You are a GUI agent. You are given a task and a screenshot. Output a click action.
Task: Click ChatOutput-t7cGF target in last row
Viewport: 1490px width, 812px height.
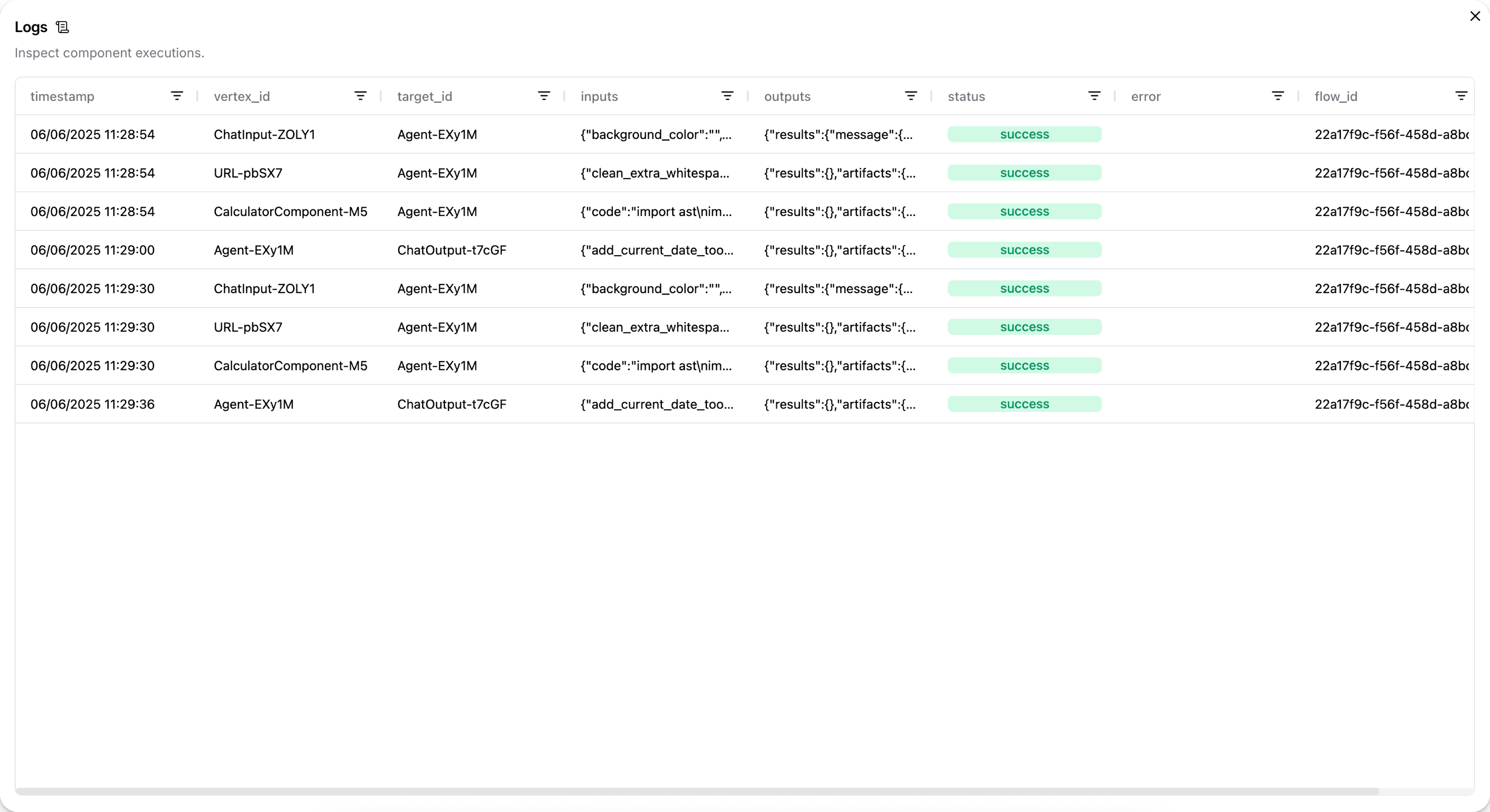click(x=451, y=404)
